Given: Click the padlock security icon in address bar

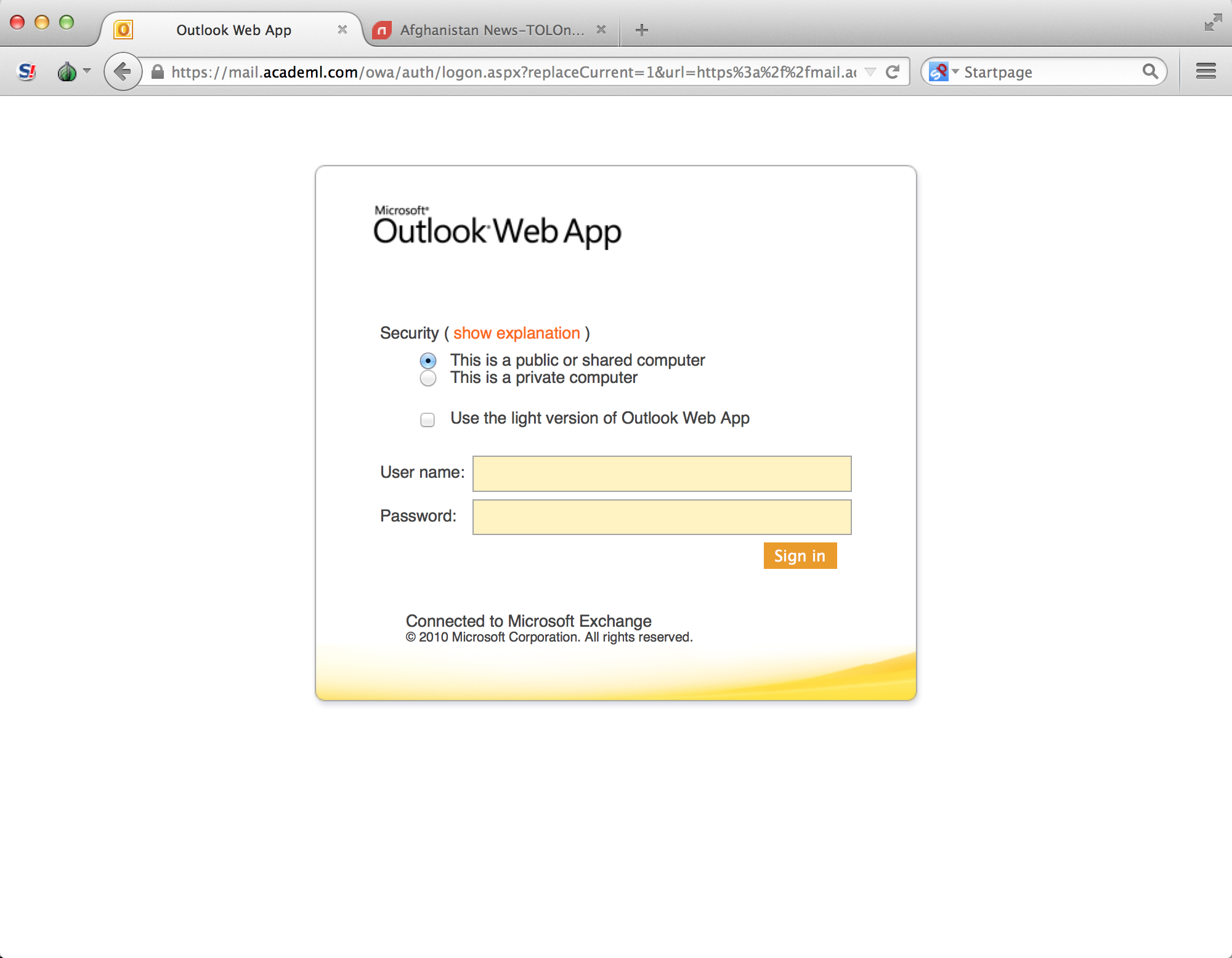Looking at the screenshot, I should point(158,72).
